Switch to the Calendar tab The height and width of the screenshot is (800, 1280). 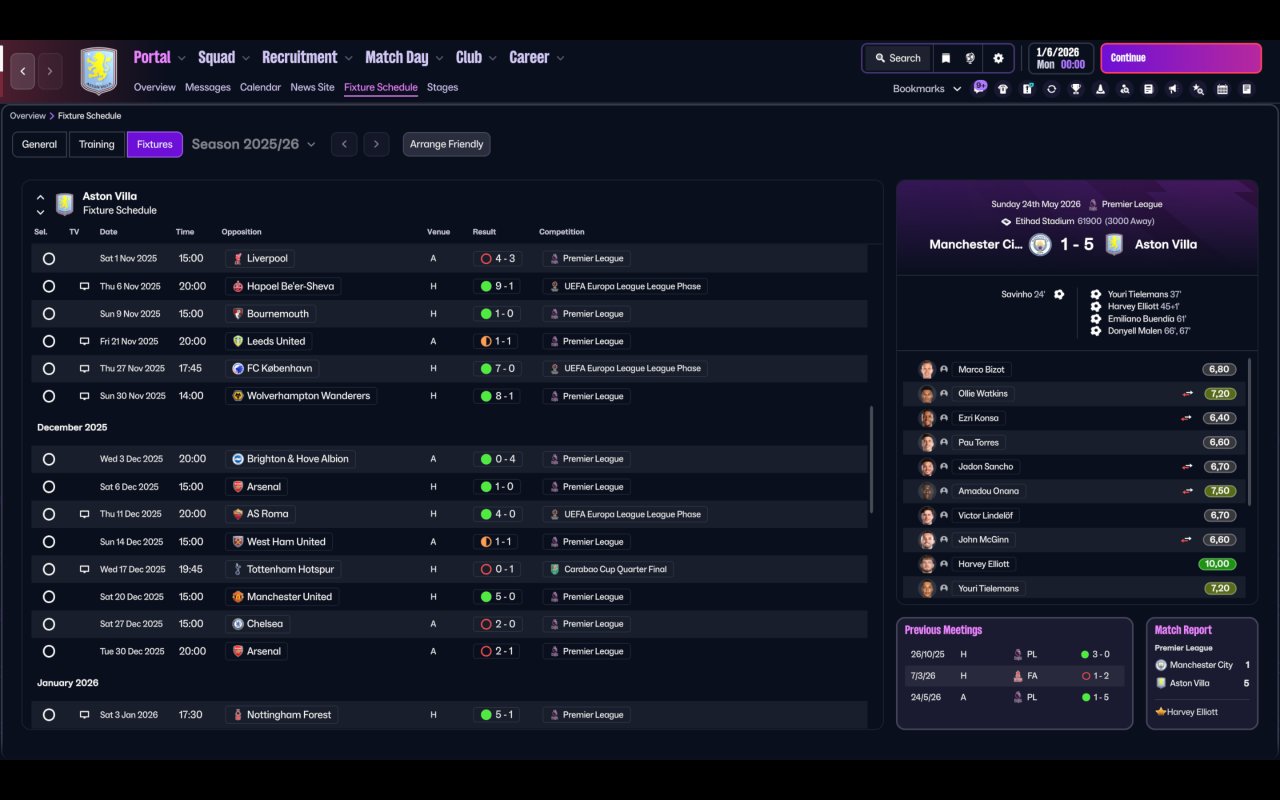click(260, 87)
